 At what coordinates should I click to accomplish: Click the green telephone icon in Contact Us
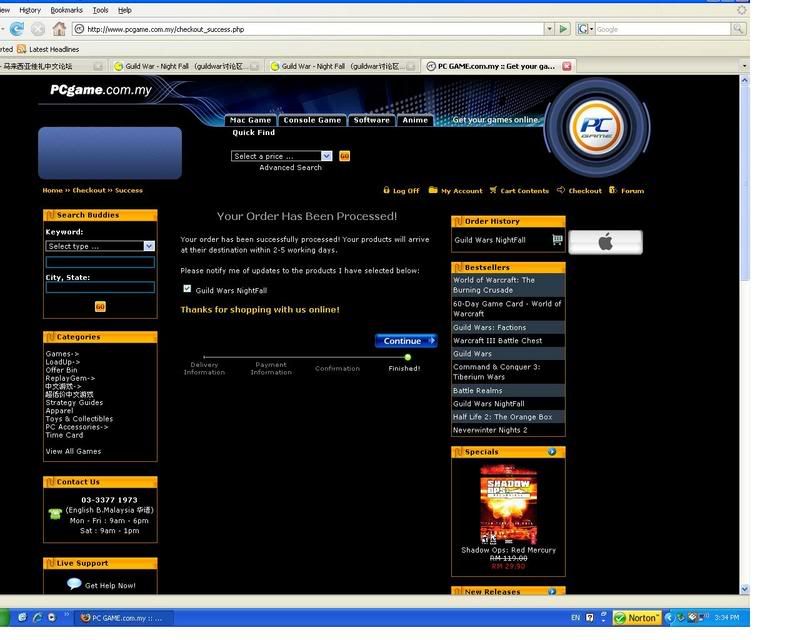pos(55,513)
